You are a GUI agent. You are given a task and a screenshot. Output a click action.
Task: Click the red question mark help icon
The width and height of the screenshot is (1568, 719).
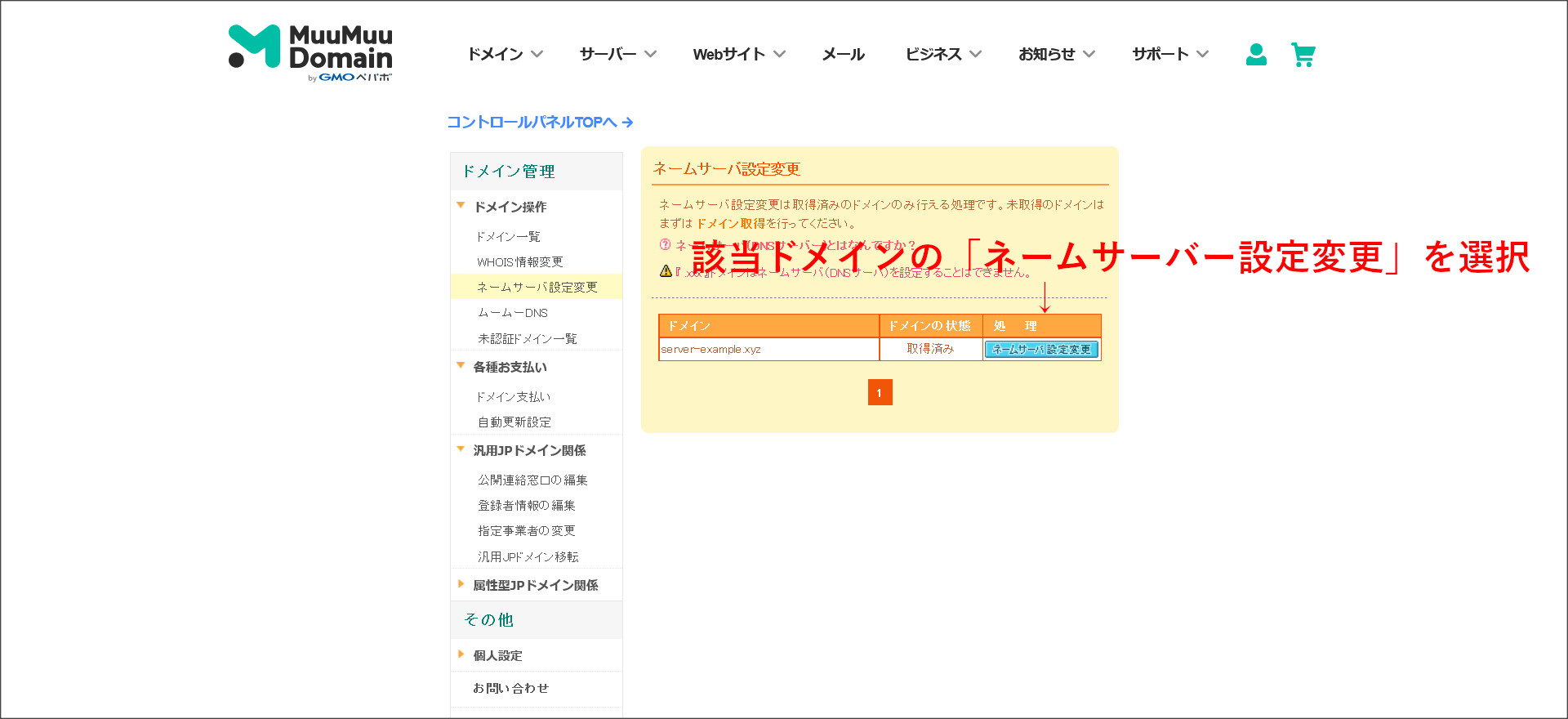[x=665, y=244]
